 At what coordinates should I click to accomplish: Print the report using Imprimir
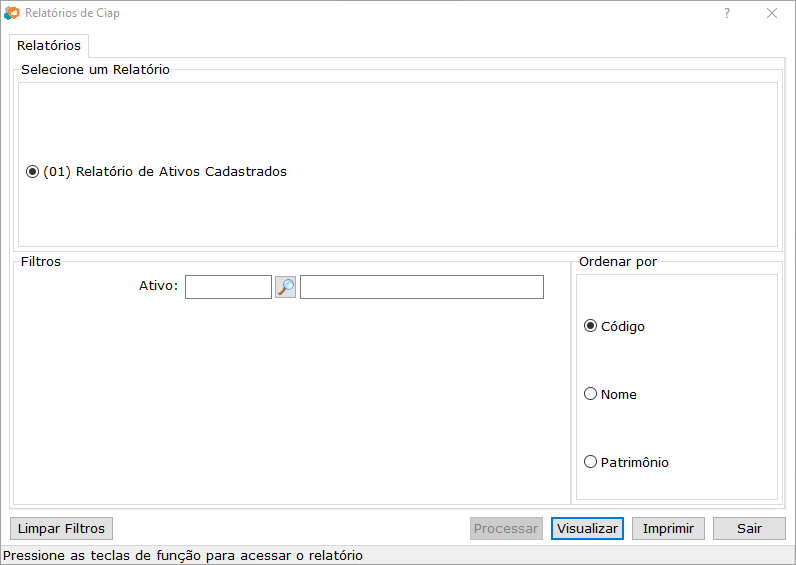click(668, 528)
